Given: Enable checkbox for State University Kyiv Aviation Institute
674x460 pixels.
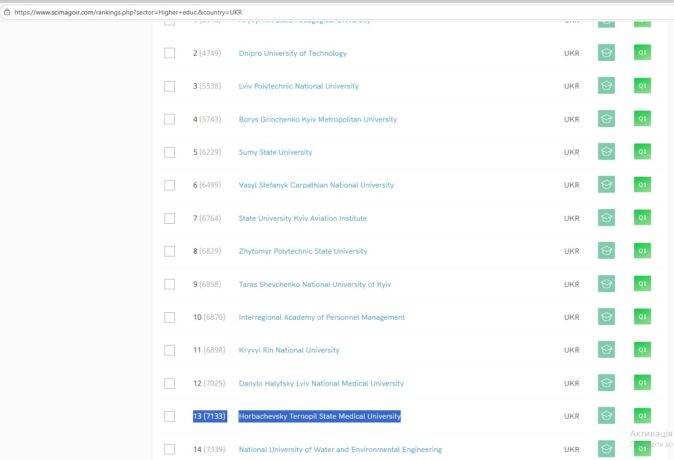Looking at the screenshot, I should coord(170,218).
